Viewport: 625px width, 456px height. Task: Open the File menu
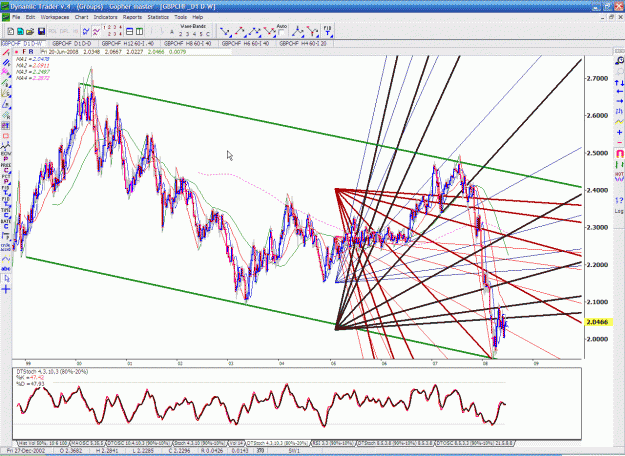pyautogui.click(x=16, y=17)
